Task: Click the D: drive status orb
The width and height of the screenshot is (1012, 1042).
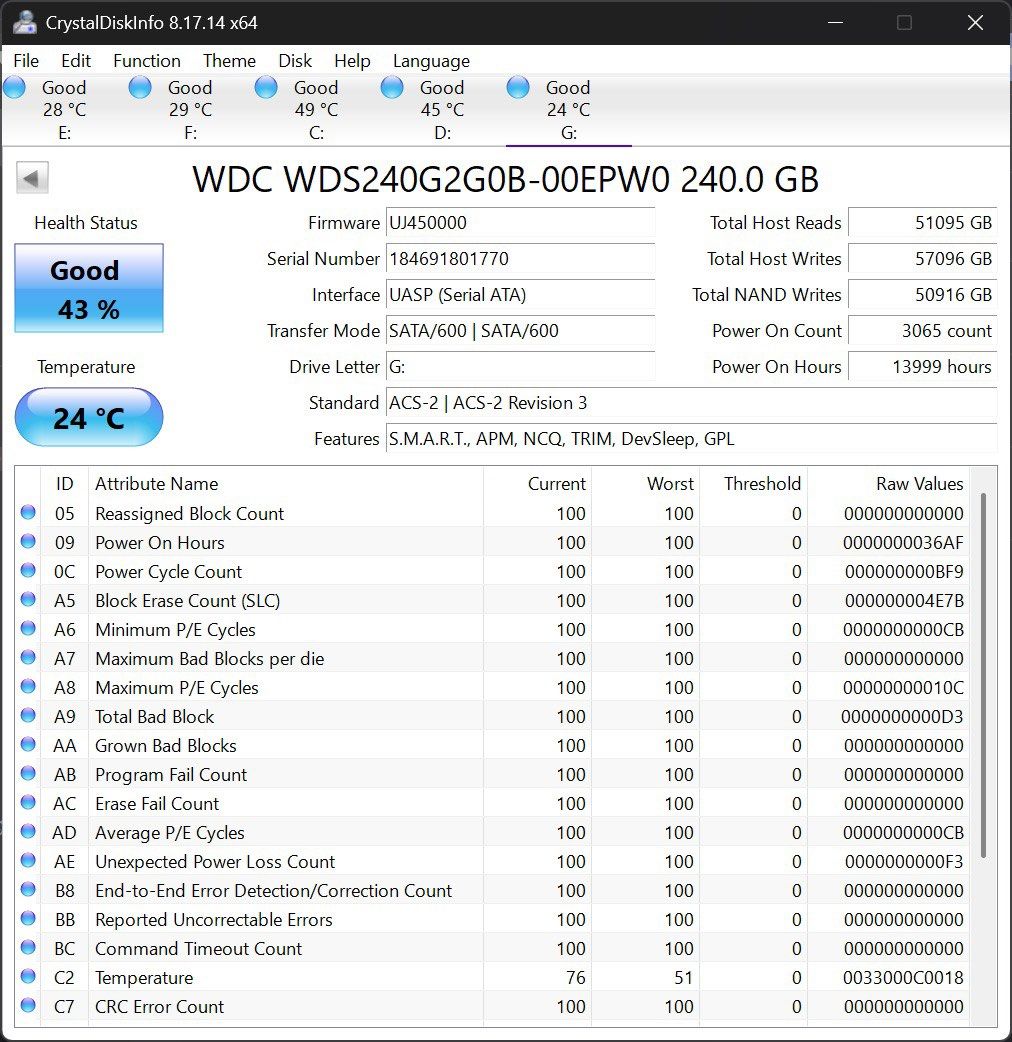Action: pos(393,88)
